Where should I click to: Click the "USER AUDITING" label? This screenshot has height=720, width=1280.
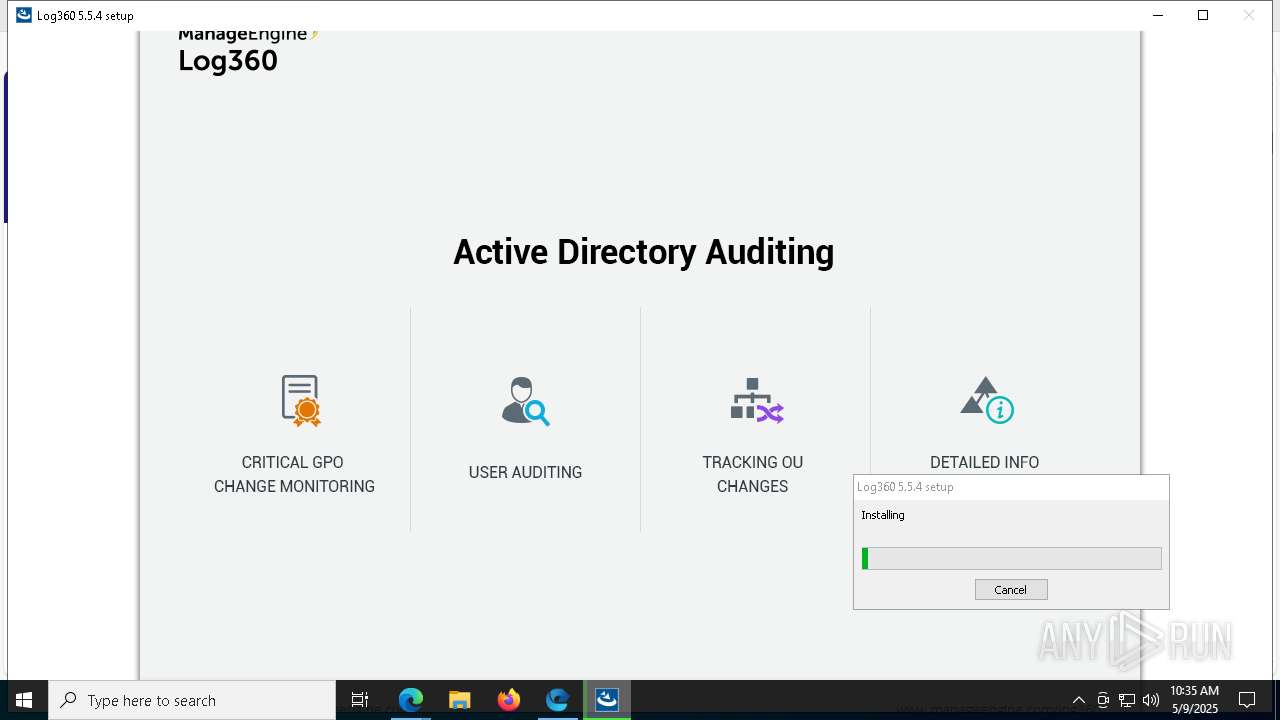[x=525, y=472]
